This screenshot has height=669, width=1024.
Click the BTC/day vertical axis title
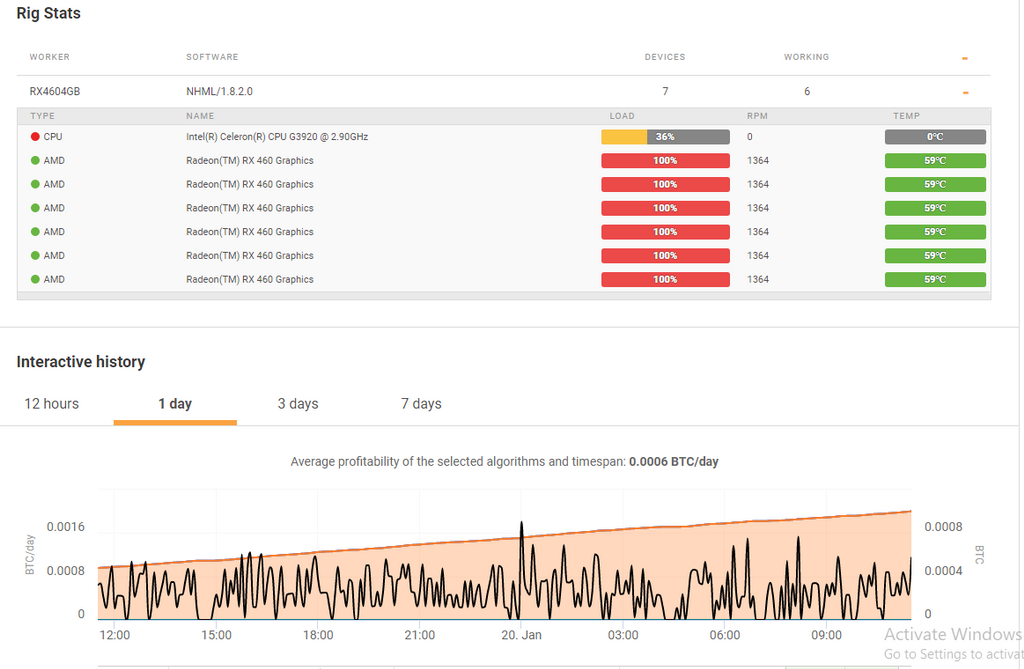pyautogui.click(x=29, y=555)
